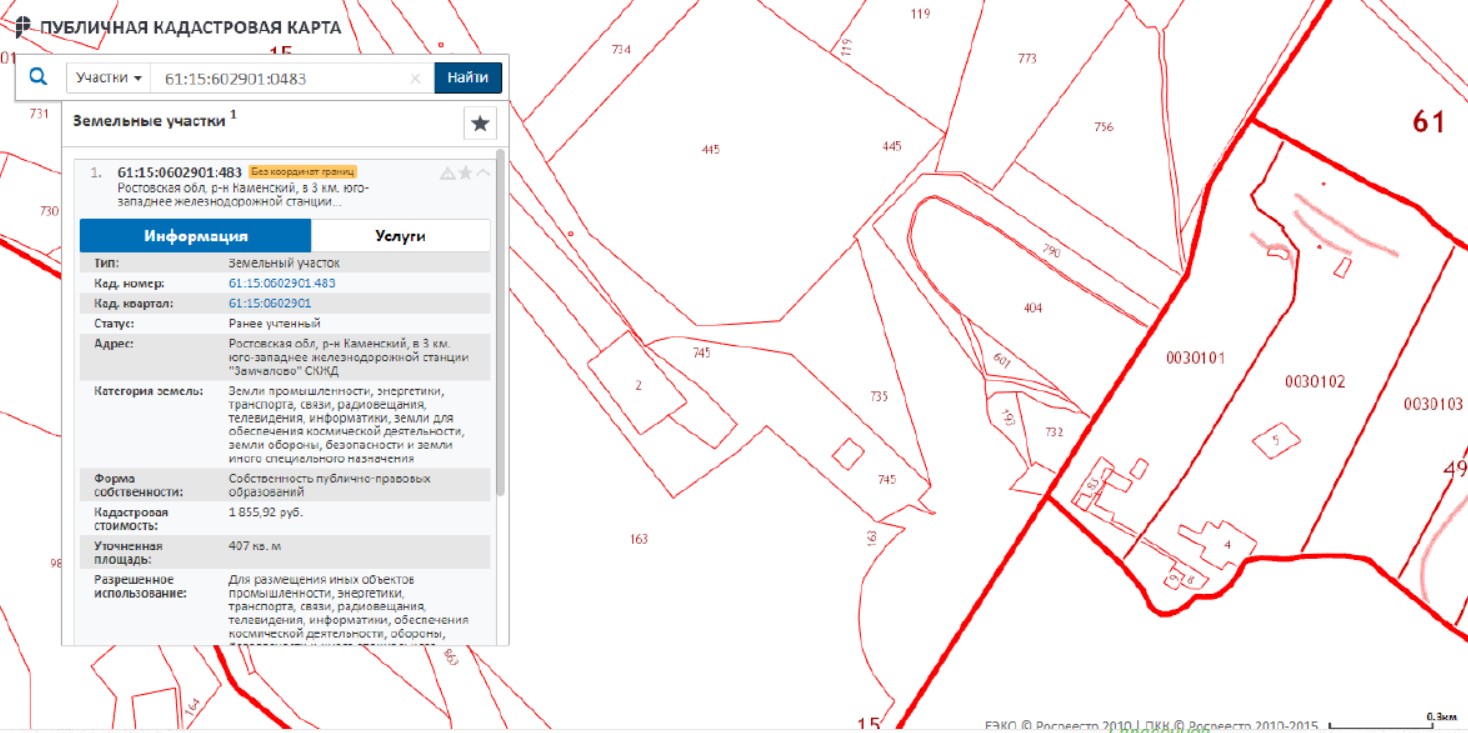Switch to the Информация tab
The image size is (1468, 733).
click(x=195, y=236)
